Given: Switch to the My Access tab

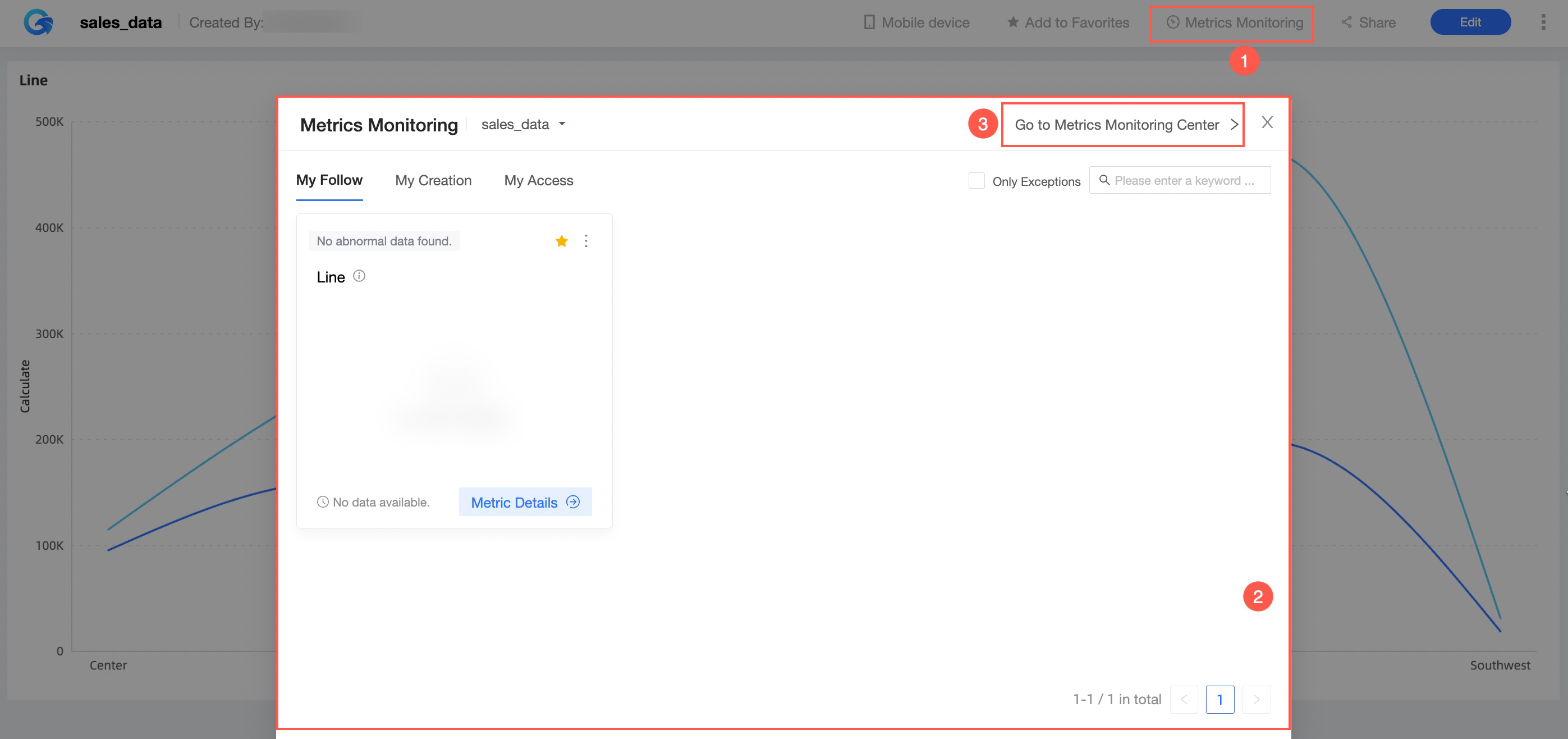Looking at the screenshot, I should point(538,180).
